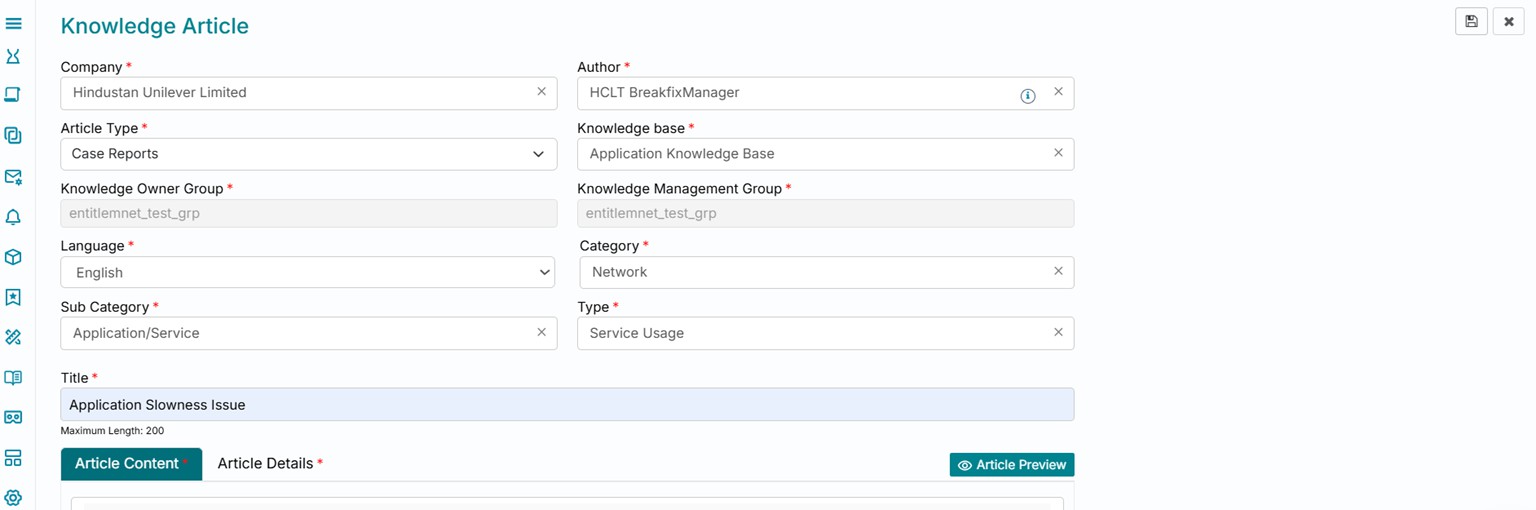This screenshot has width=1536, height=510.
Task: Click the starred bookmark sidebar icon
Action: pos(13,297)
